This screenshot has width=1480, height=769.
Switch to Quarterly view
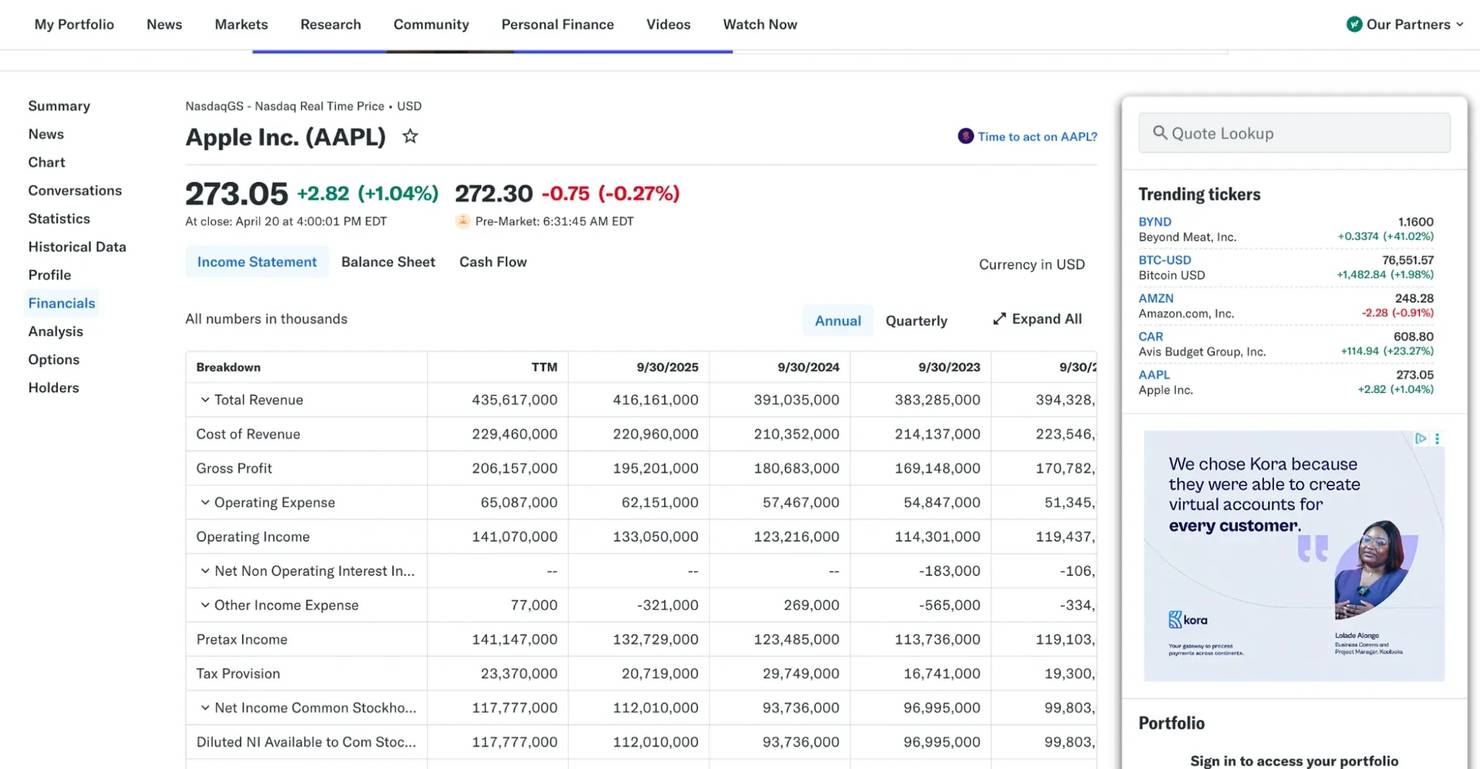tap(916, 320)
